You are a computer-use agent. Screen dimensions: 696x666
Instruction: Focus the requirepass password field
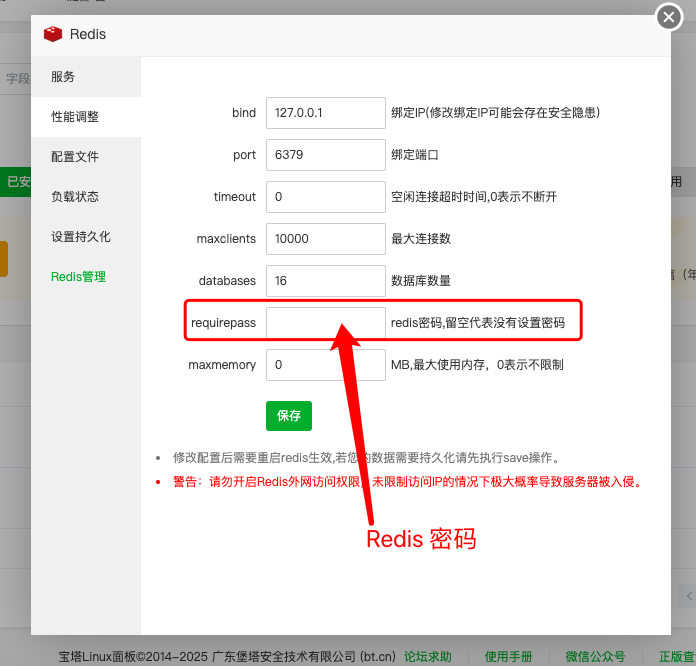coord(326,323)
